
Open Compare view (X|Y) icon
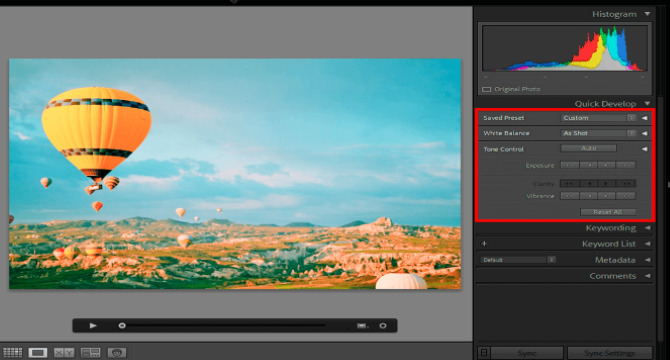click(64, 352)
